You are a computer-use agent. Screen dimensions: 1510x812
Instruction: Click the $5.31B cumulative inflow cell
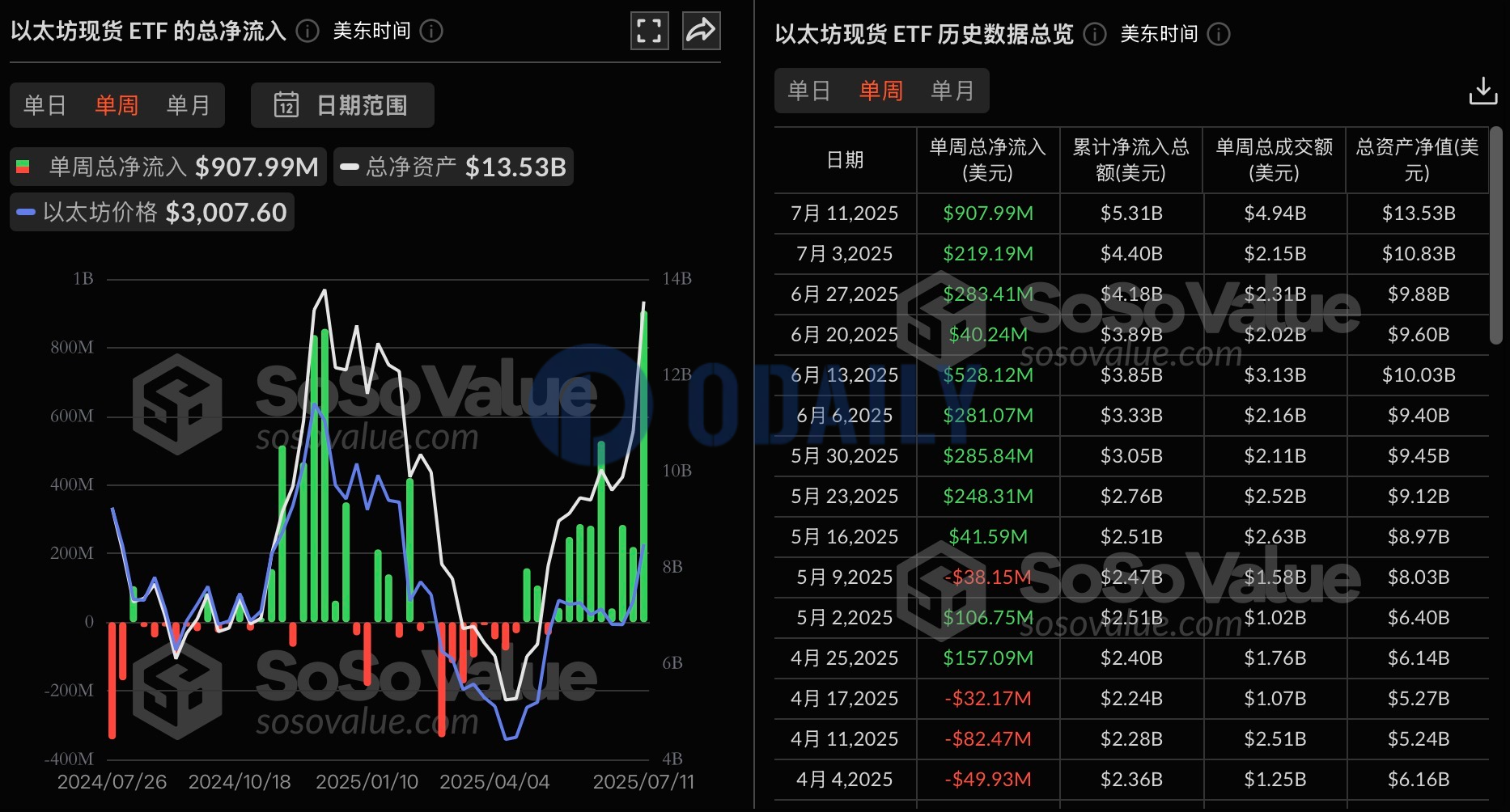point(1131,214)
